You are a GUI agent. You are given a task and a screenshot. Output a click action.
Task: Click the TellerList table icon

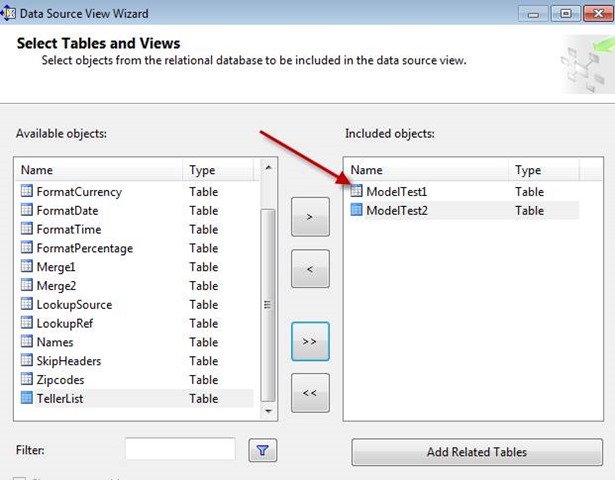click(27, 399)
